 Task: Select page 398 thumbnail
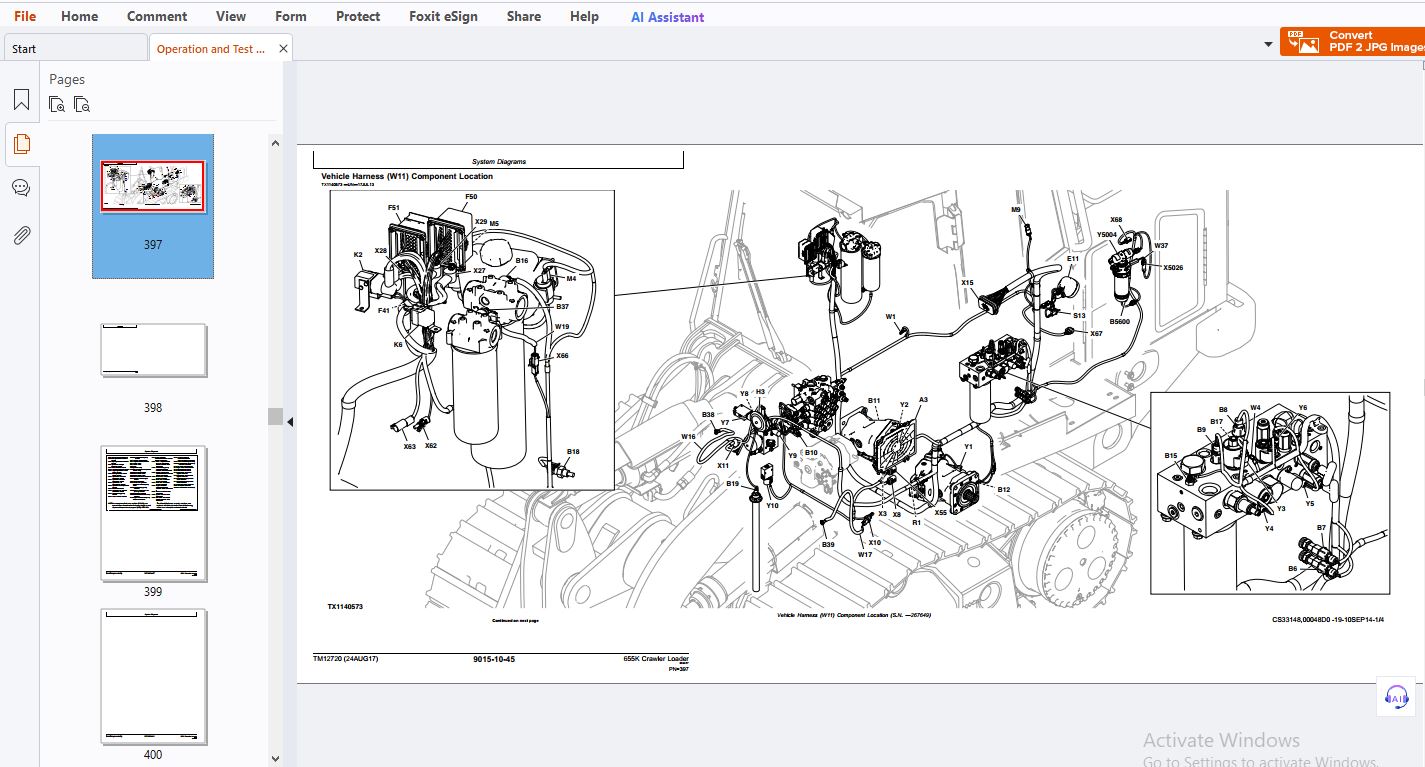pyautogui.click(x=153, y=350)
